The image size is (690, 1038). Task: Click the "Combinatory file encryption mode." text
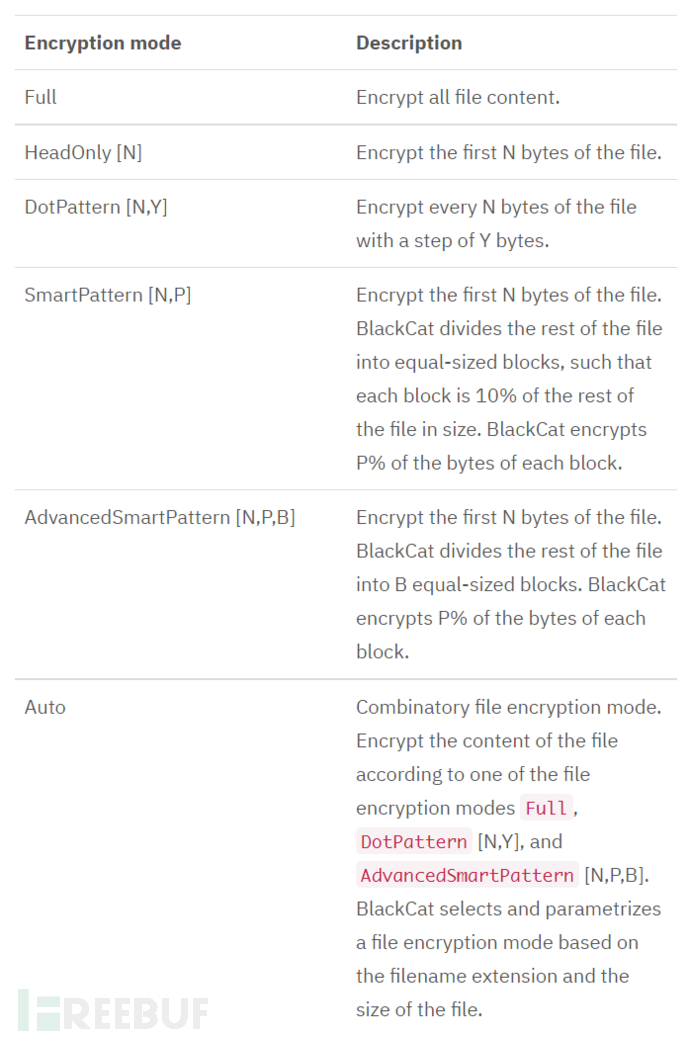point(508,707)
